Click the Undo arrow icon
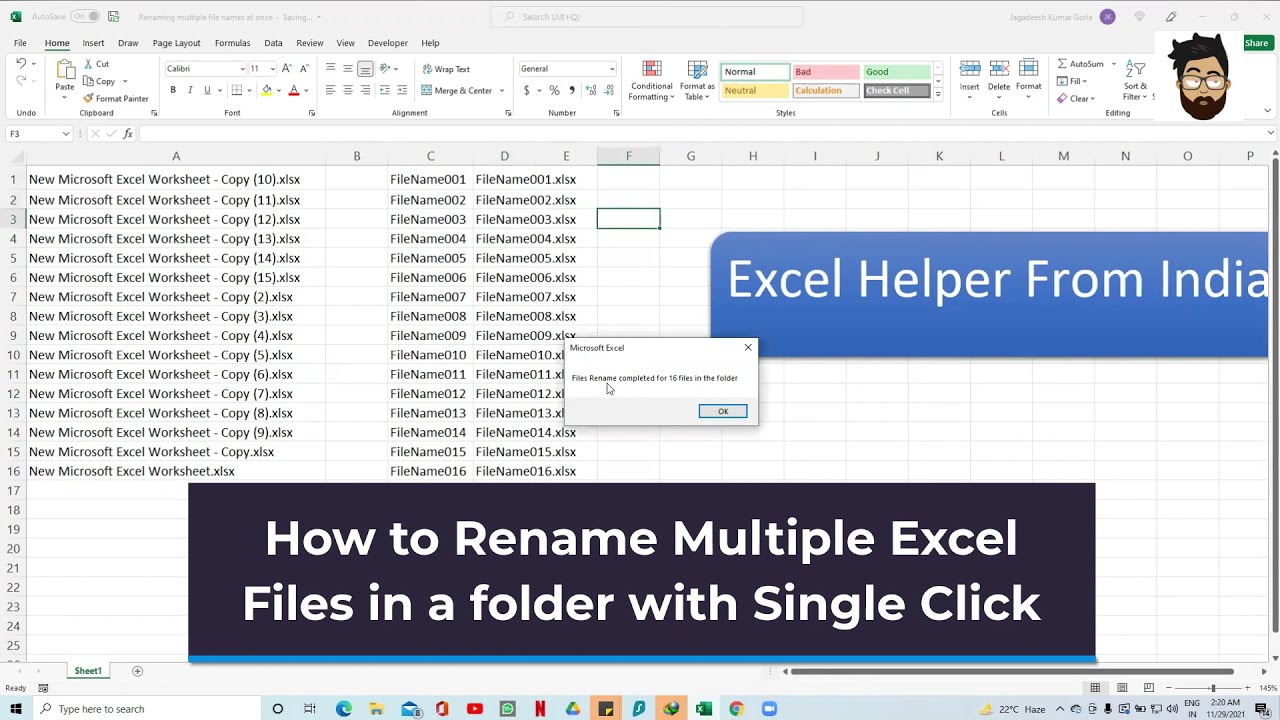 (21, 64)
